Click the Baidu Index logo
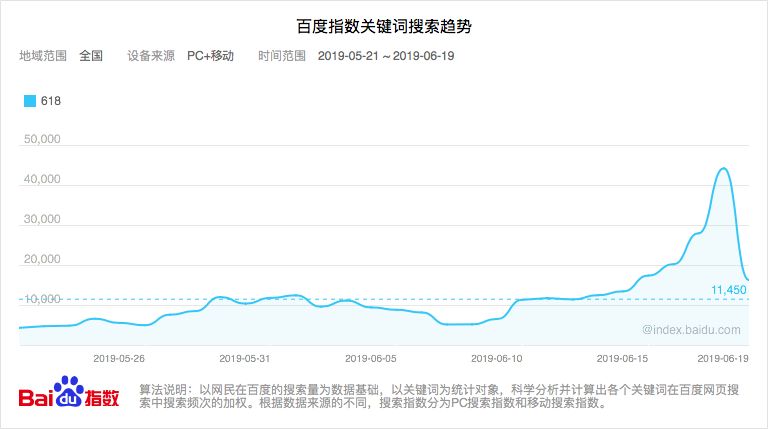This screenshot has width=768, height=429. click(69, 393)
